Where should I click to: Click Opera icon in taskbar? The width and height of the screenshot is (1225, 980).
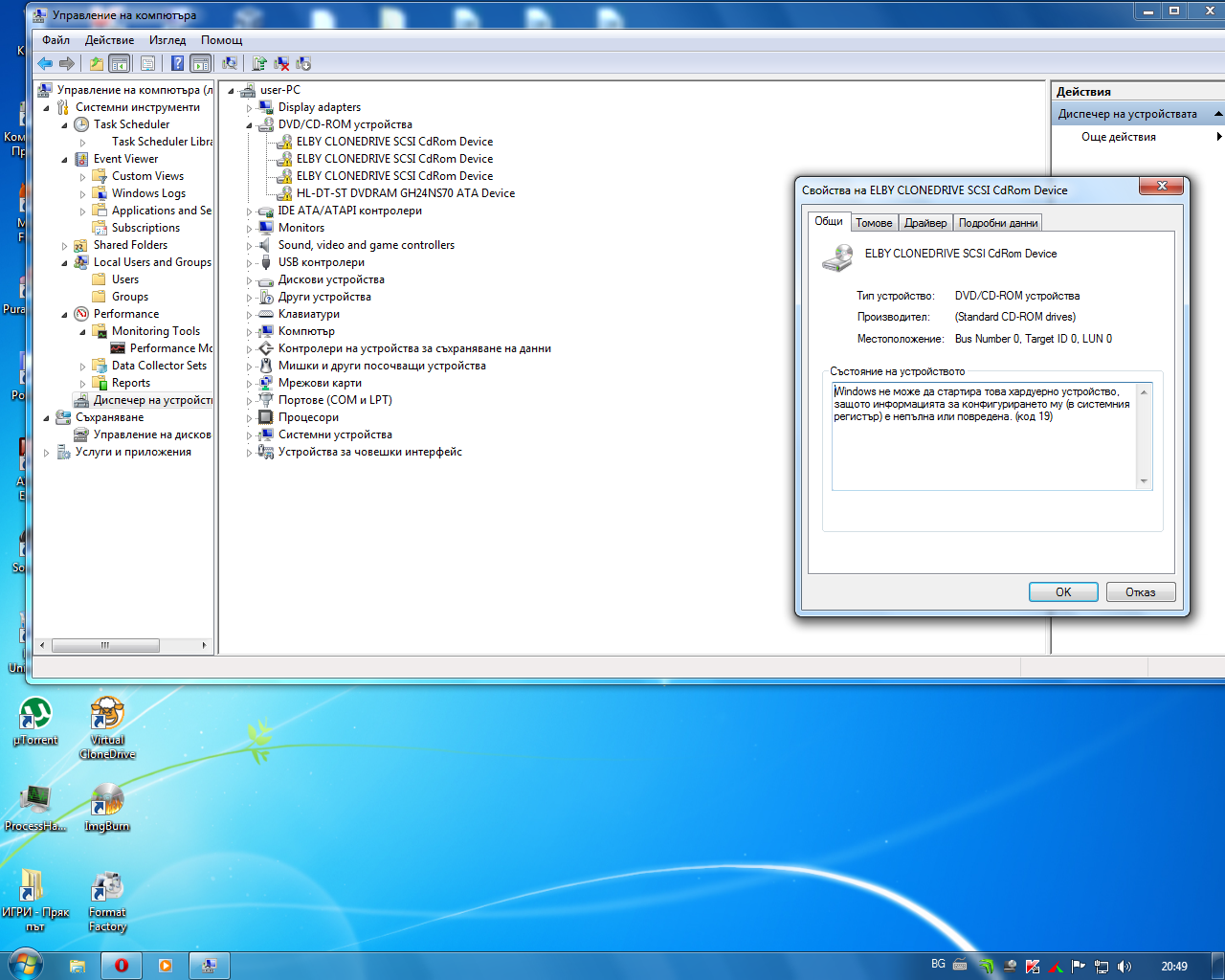tap(122, 966)
